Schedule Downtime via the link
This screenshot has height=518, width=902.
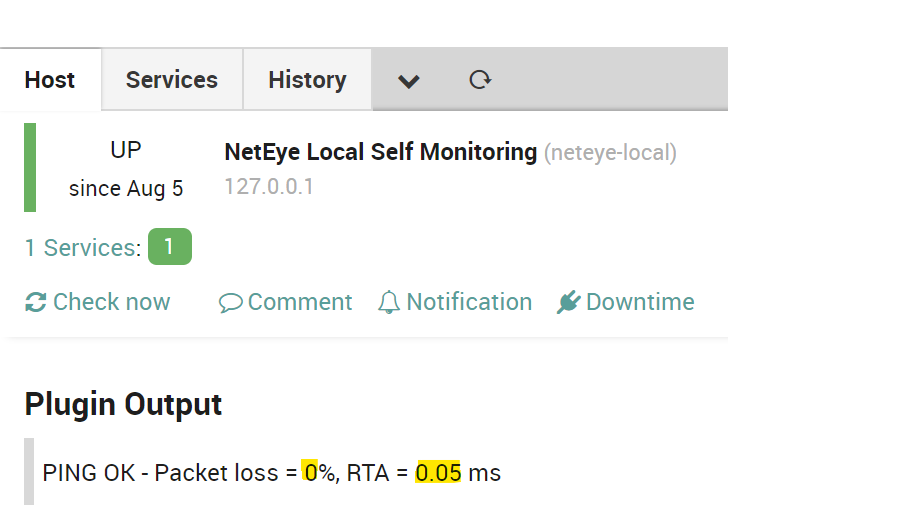(626, 302)
